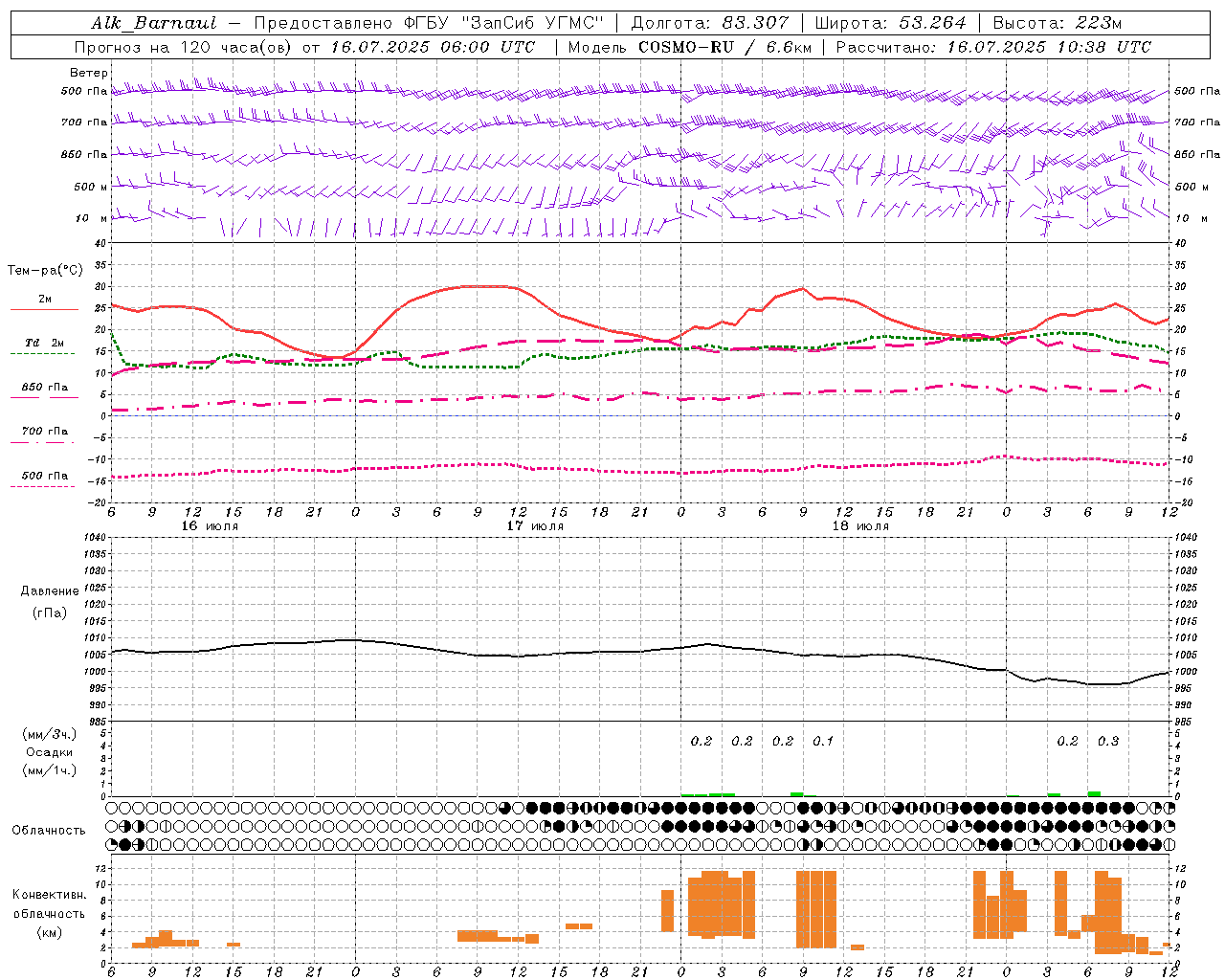1225x980 pixels.
Task: Click the Высота: 223м elevation value
Action: [1058, 23]
